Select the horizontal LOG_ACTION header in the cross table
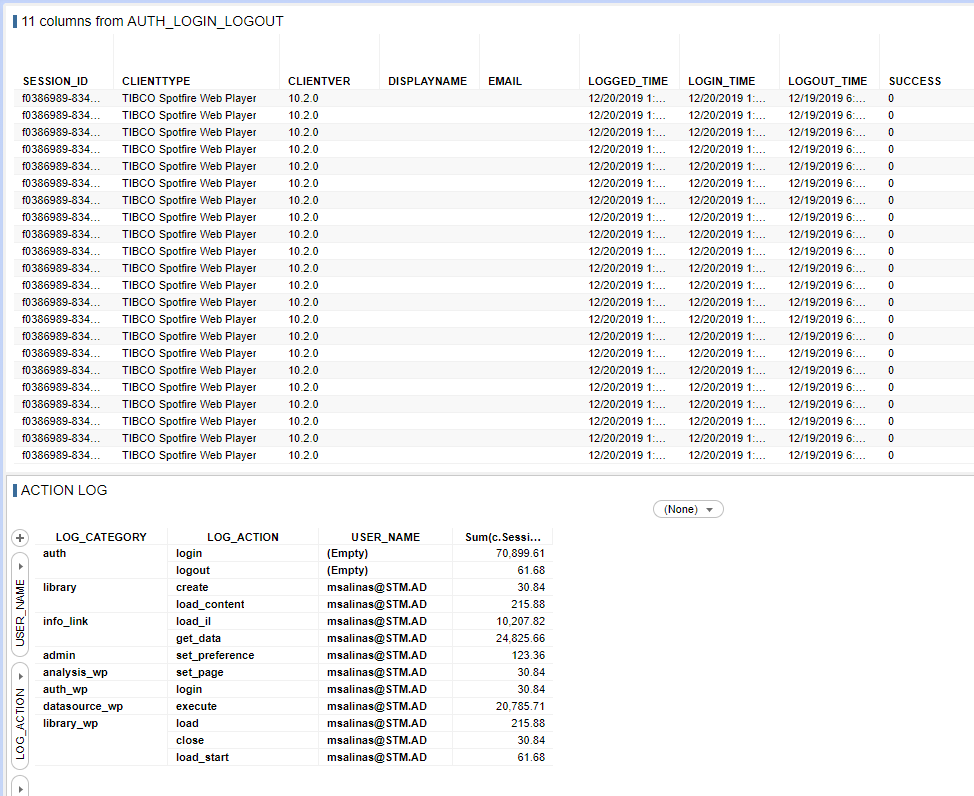The height and width of the screenshot is (796, 974). pos(243,538)
